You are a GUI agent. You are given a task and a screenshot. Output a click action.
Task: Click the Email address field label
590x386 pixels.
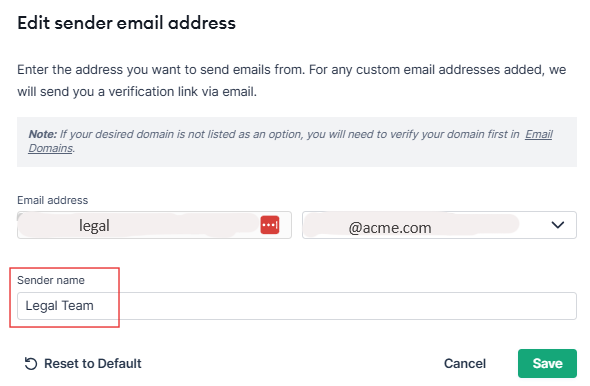pyautogui.click(x=53, y=200)
